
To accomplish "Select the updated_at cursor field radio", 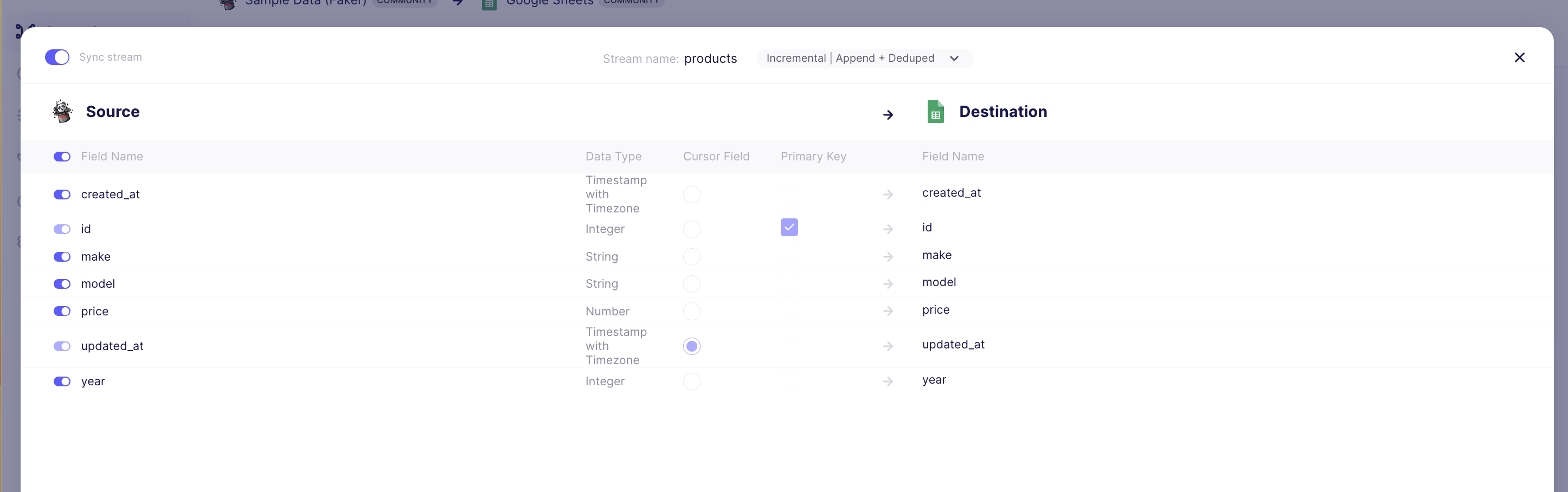I will point(691,346).
